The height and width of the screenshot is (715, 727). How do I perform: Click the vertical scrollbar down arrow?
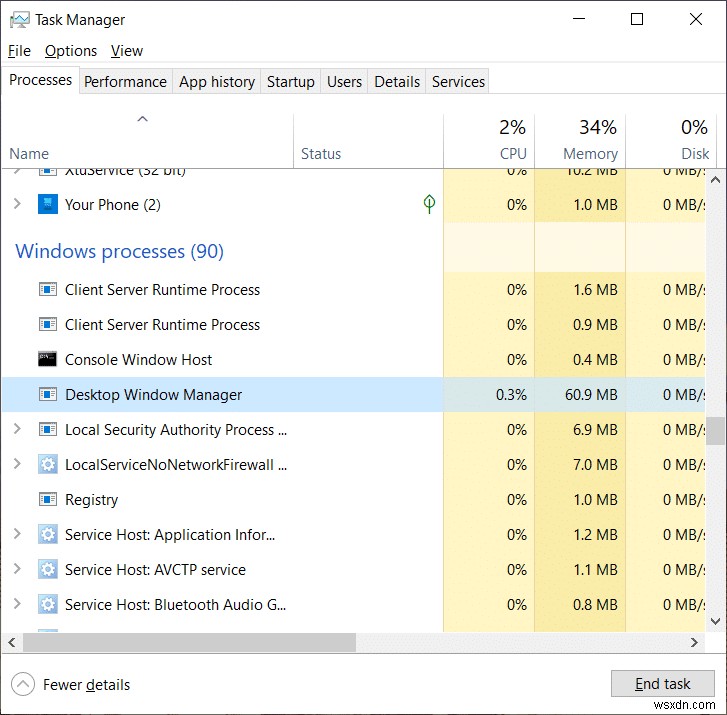tap(715, 621)
